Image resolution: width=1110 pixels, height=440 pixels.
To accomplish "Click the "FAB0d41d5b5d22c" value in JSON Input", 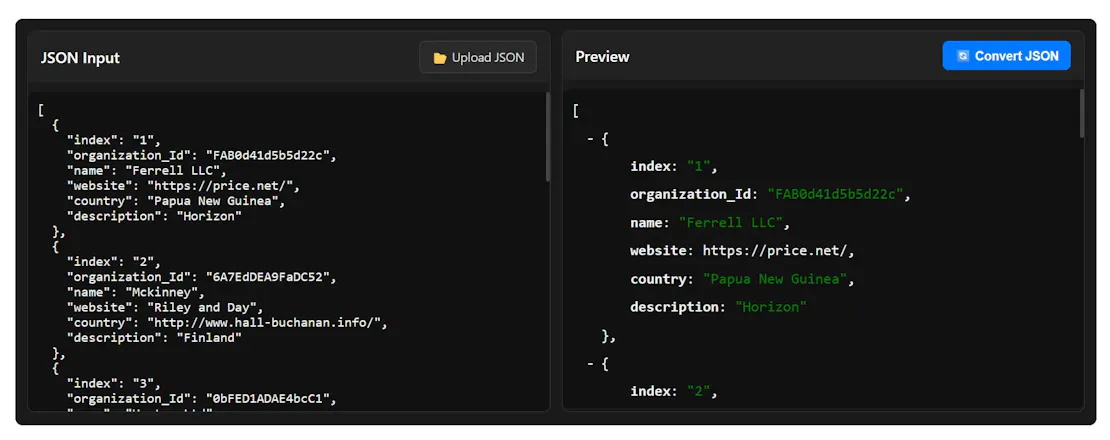I will 268,155.
